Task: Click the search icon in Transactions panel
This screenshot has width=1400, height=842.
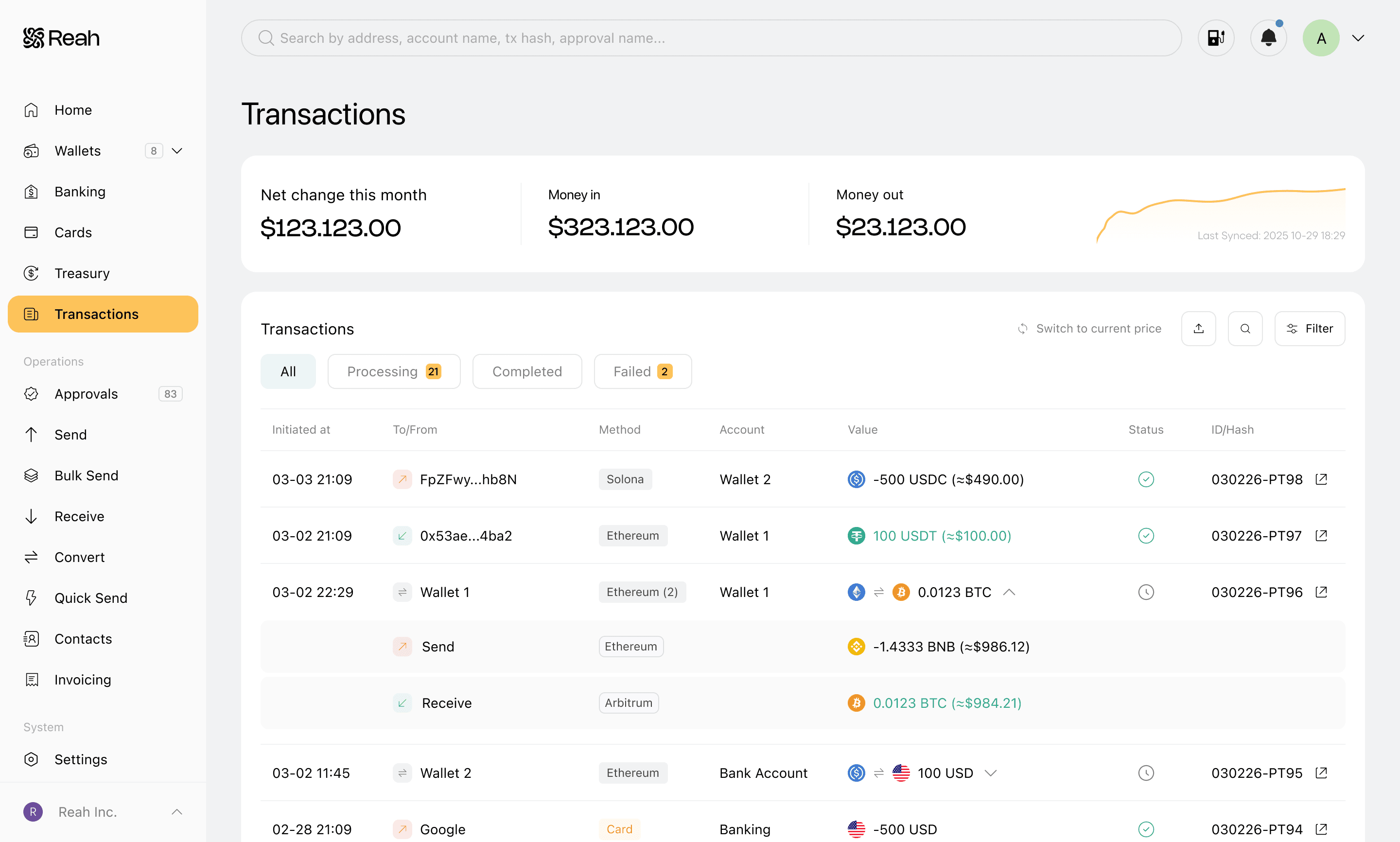Action: 1245,329
